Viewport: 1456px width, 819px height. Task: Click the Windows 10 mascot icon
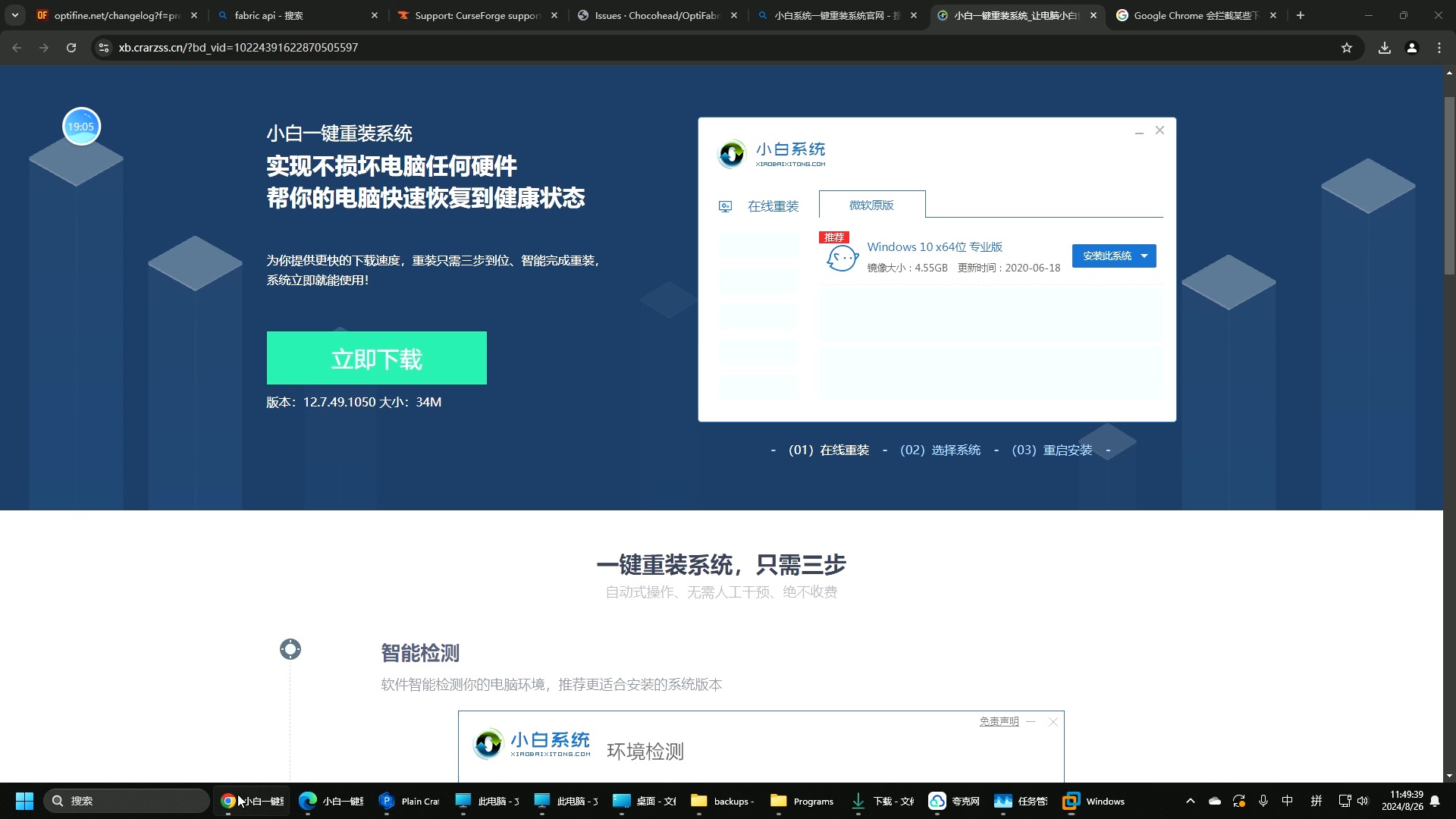click(x=842, y=259)
